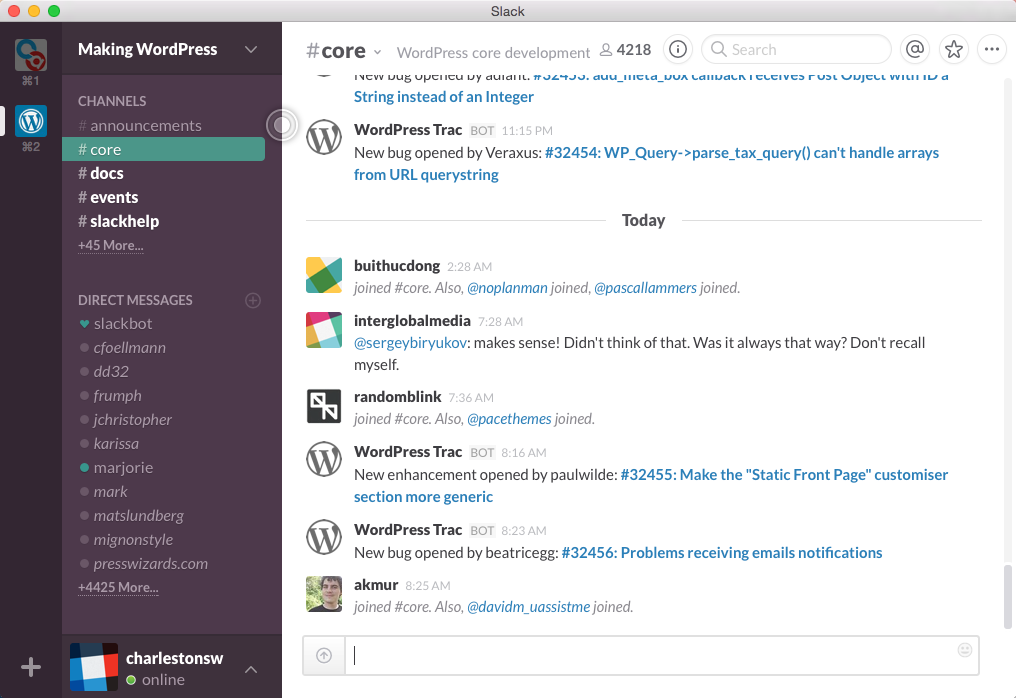Open direct message with marjorie
The height and width of the screenshot is (698, 1016).
coord(123,467)
